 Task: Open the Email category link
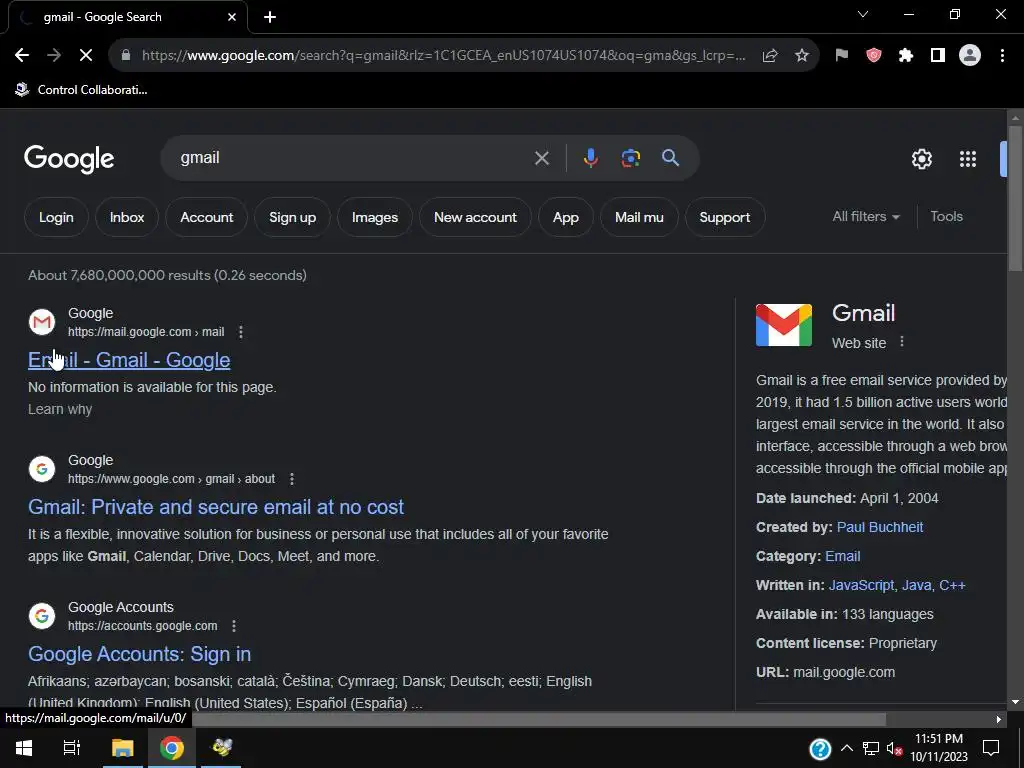tap(842, 556)
